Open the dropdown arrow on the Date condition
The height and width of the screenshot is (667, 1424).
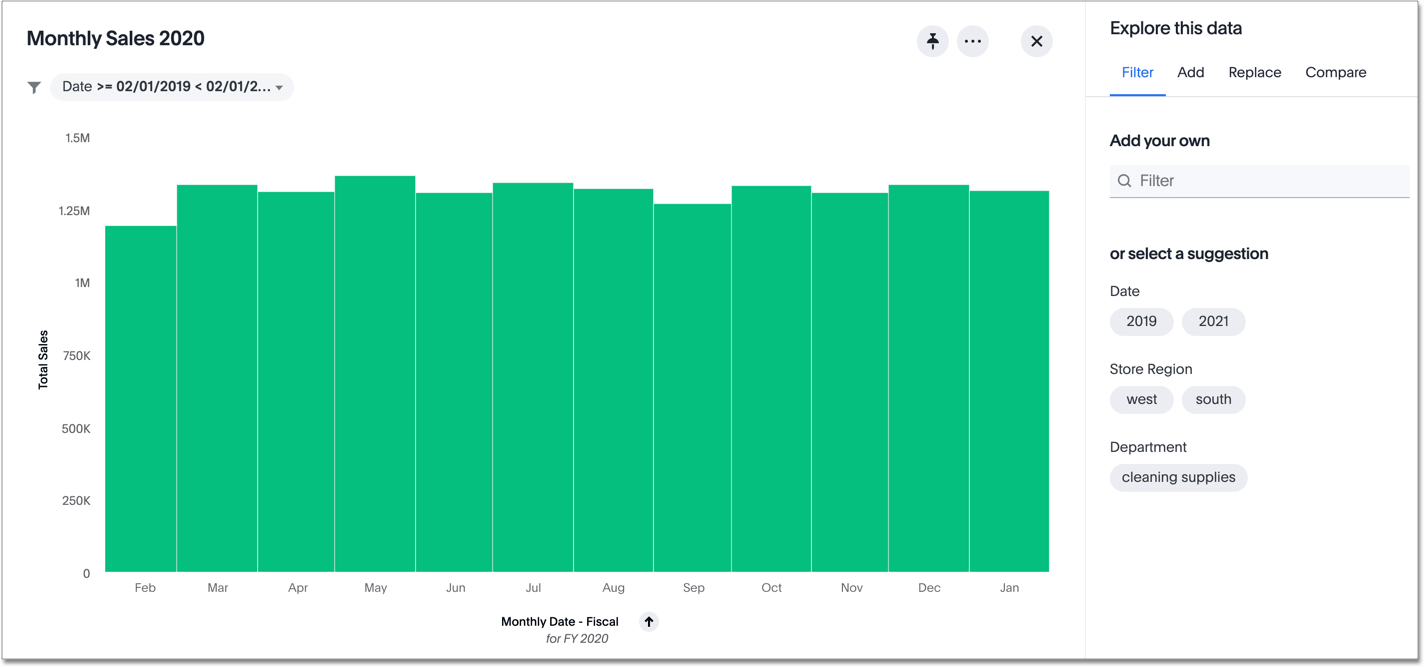[281, 87]
